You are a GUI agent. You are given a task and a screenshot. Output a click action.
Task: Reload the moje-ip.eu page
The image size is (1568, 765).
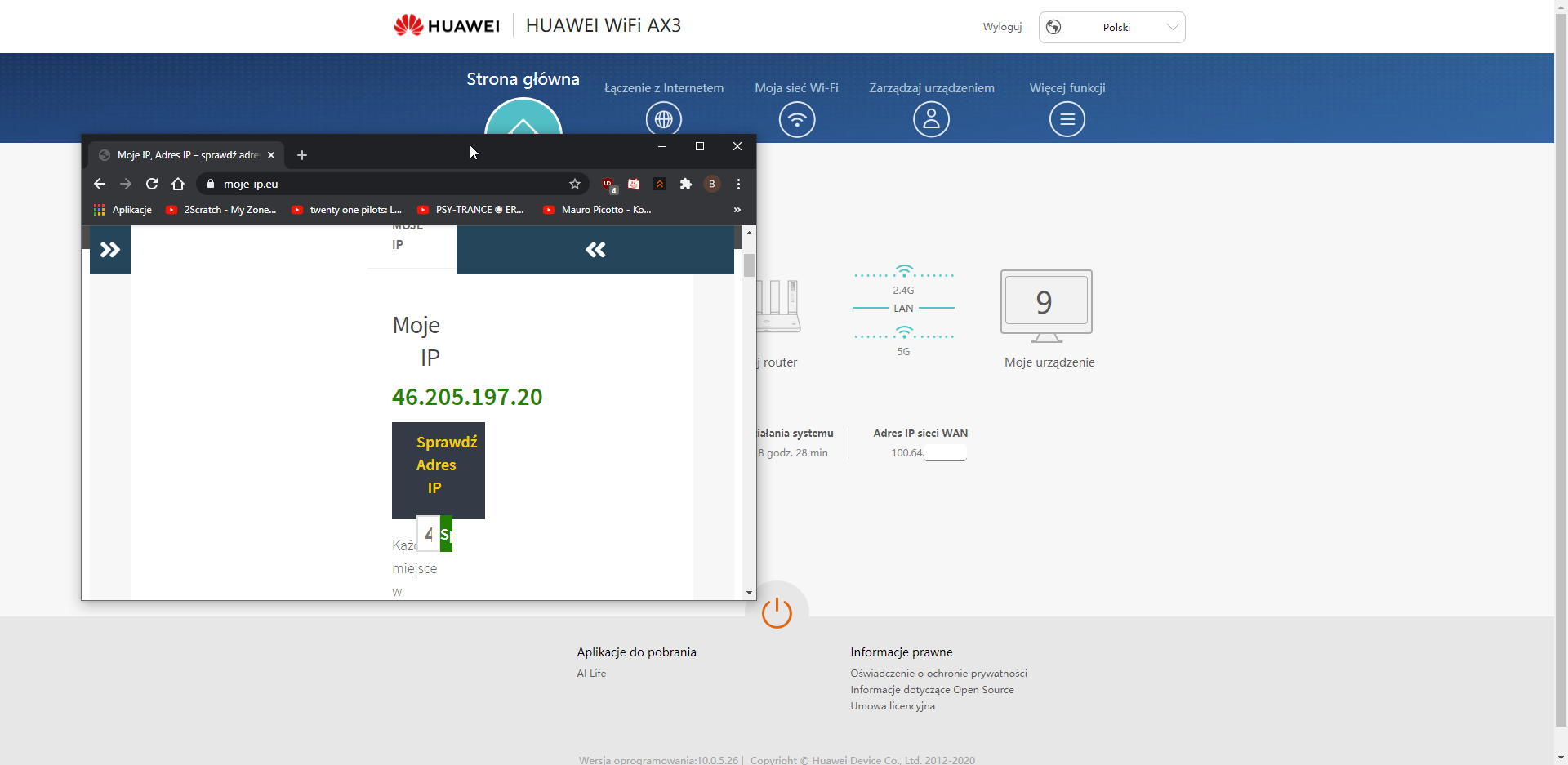(x=152, y=184)
